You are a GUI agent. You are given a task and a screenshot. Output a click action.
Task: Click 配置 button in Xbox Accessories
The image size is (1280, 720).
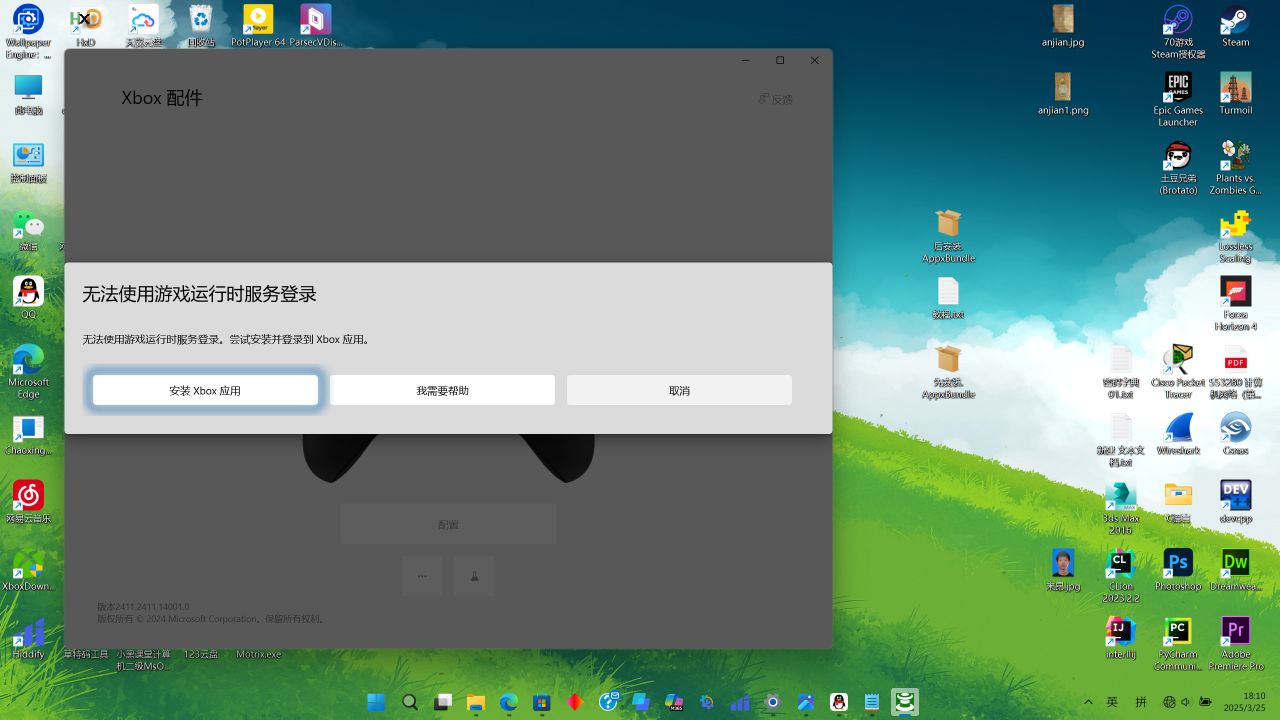tap(448, 524)
